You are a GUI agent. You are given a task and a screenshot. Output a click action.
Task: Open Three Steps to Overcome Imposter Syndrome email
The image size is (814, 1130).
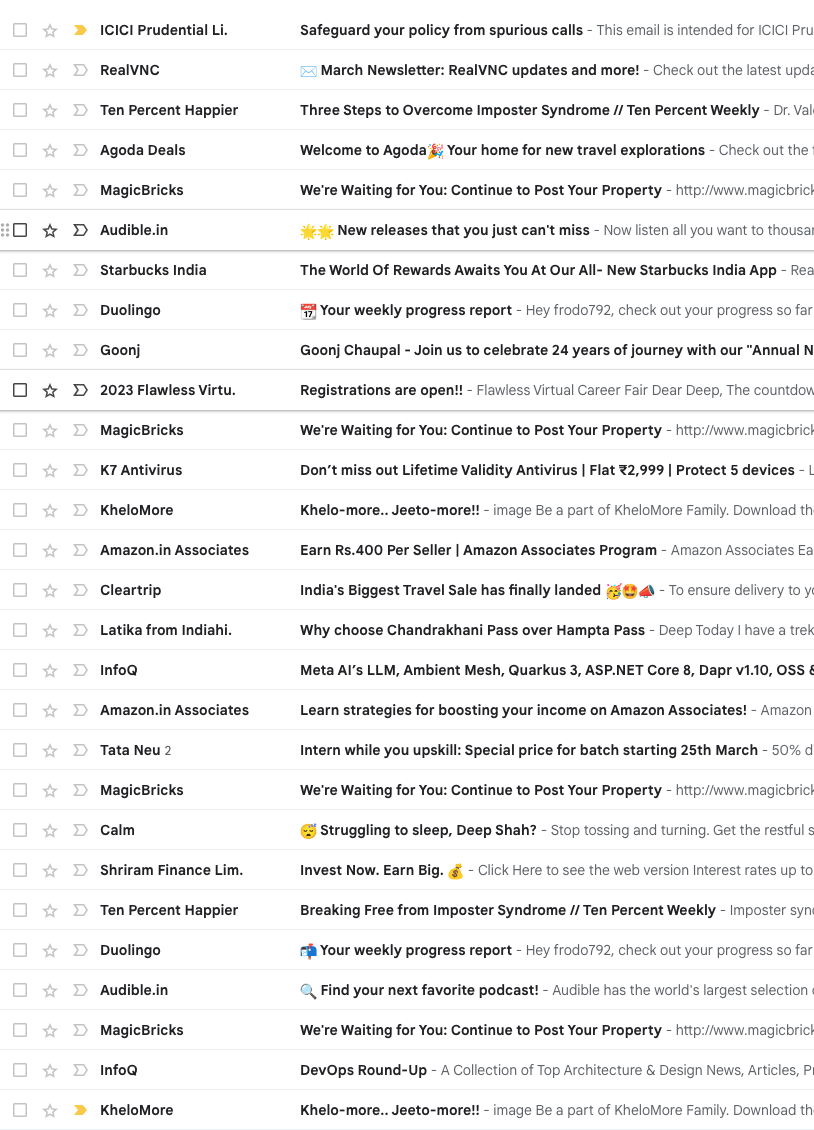tap(529, 110)
